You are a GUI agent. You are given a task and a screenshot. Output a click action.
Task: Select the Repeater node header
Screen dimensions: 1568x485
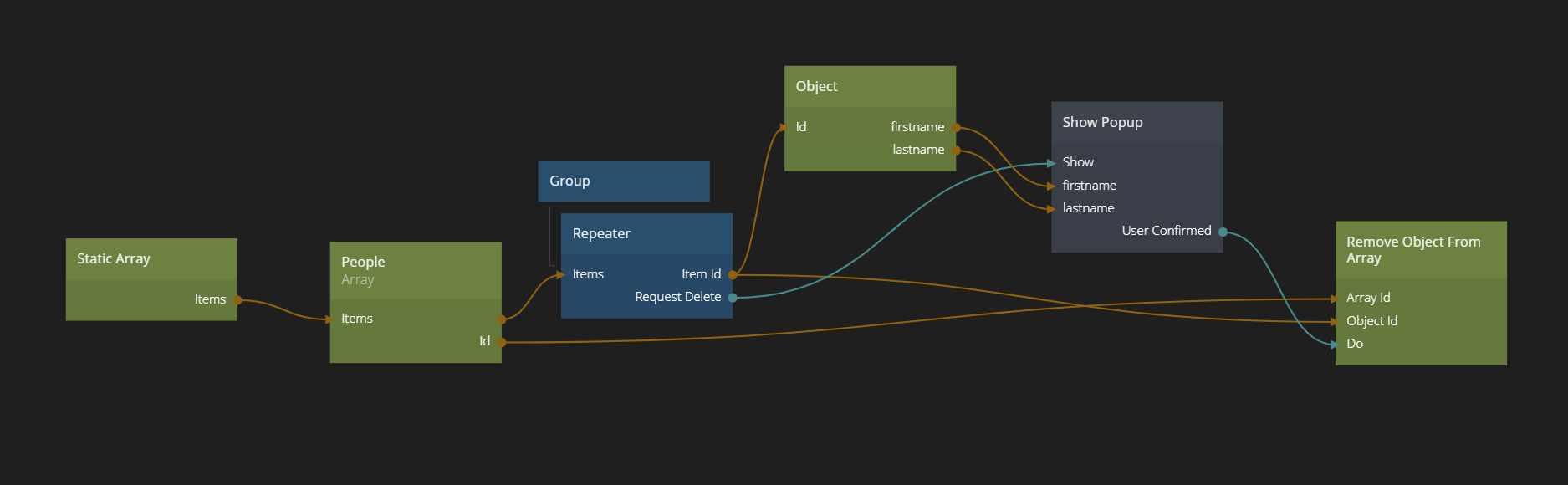click(646, 234)
